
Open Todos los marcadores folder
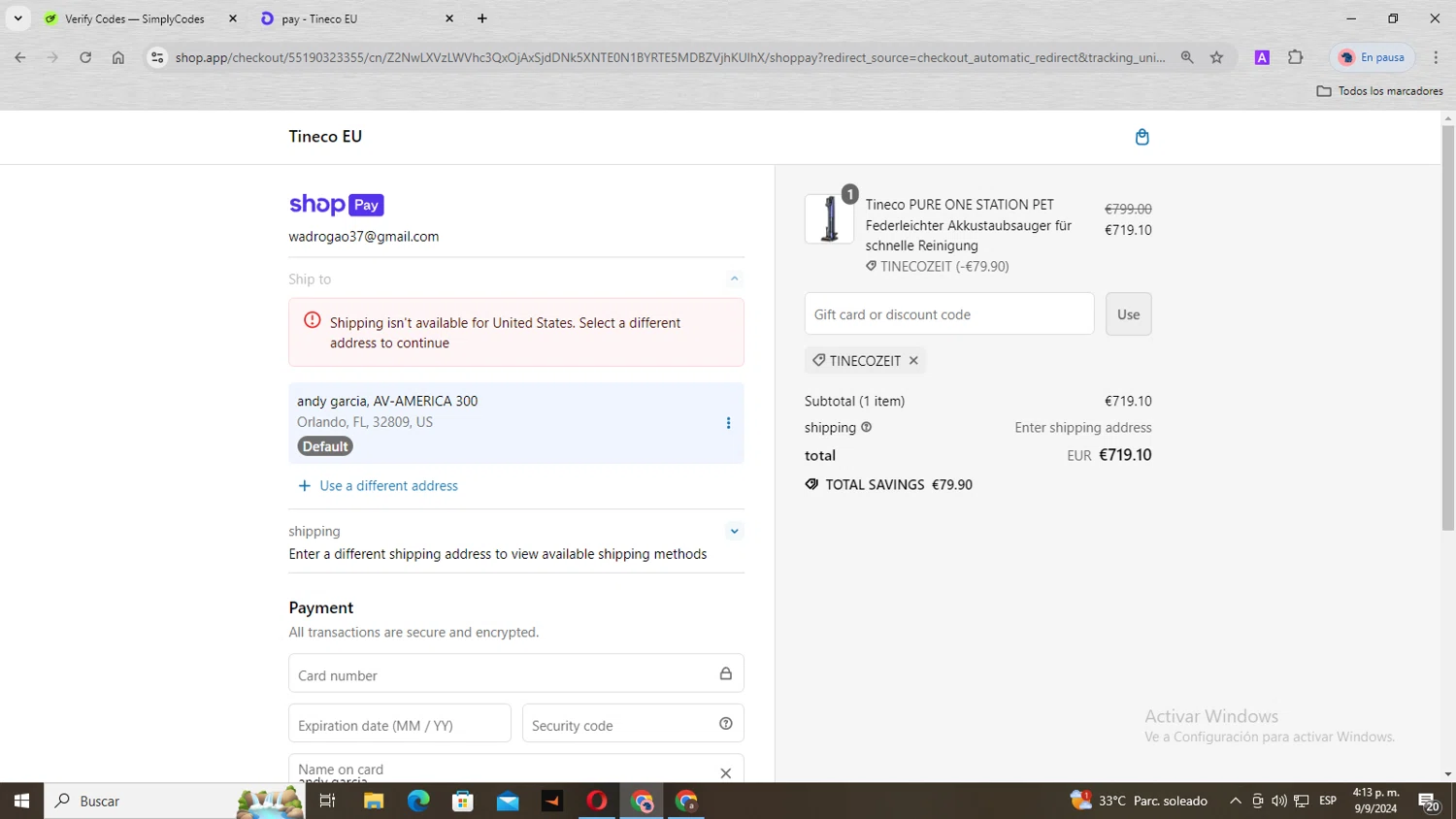(1379, 90)
